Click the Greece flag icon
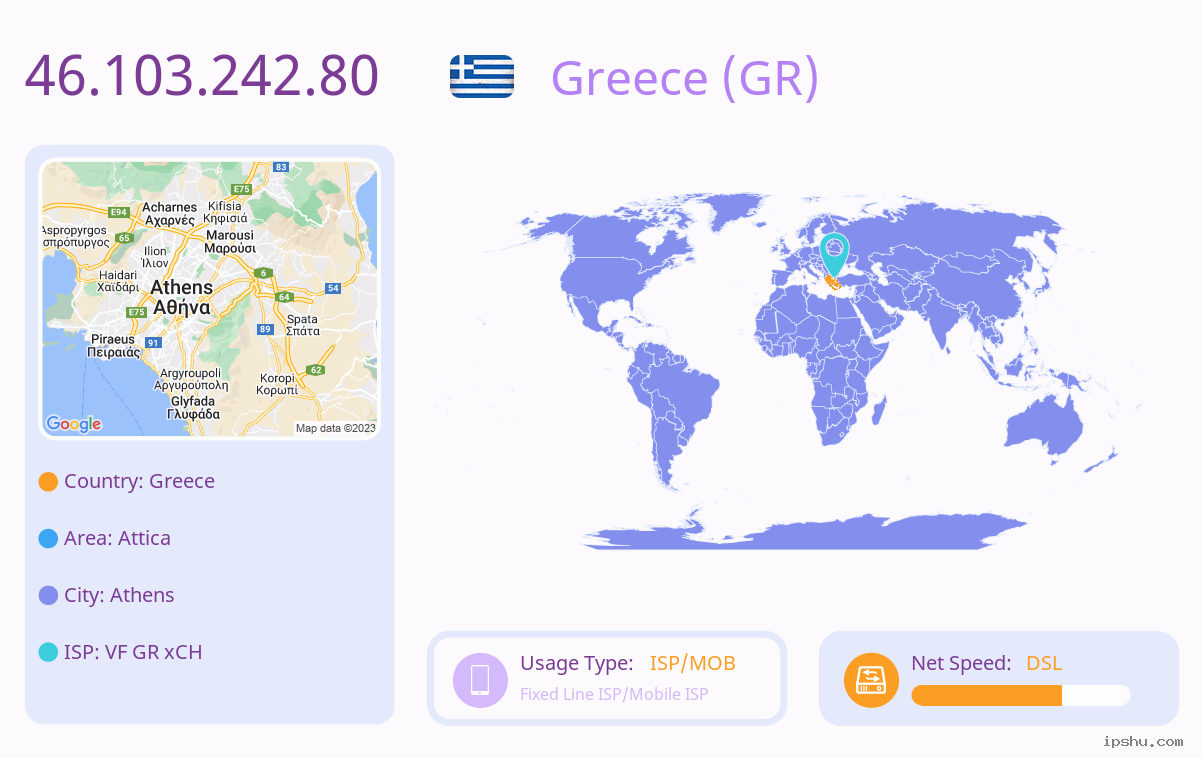 tap(482, 76)
